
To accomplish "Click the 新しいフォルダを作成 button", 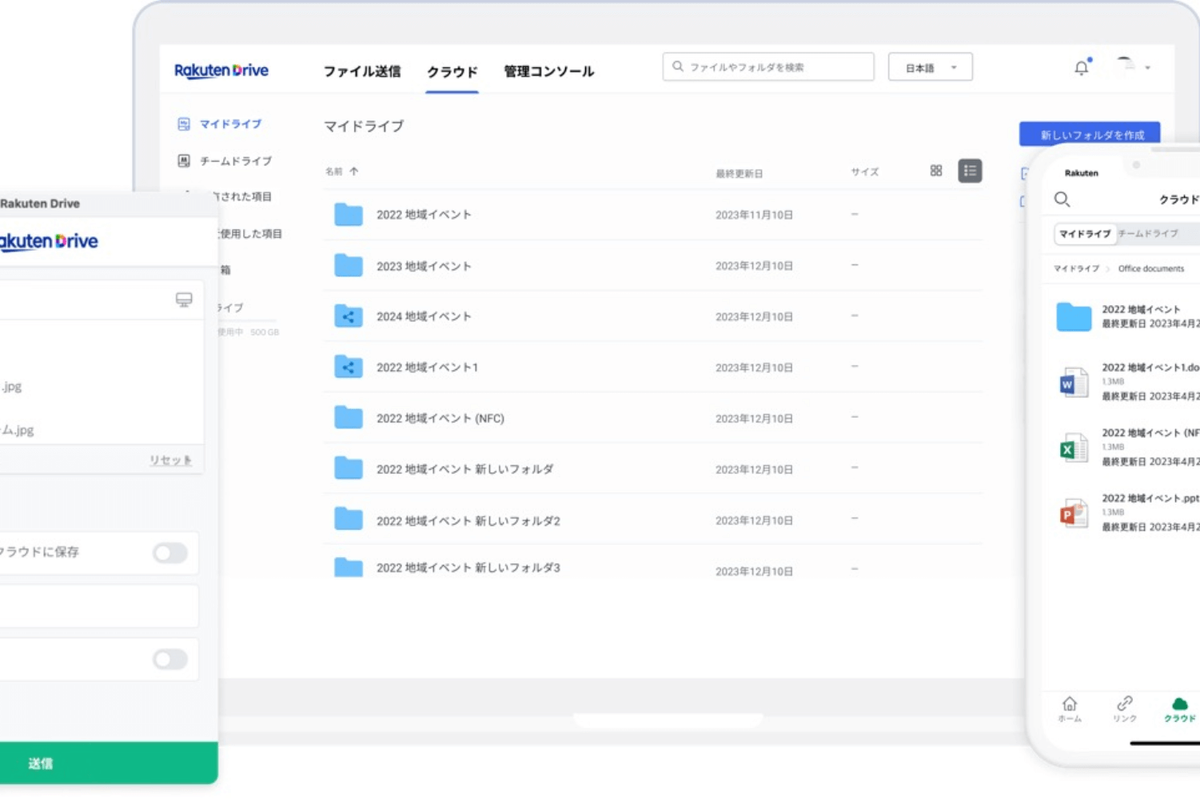I will coord(1091,134).
